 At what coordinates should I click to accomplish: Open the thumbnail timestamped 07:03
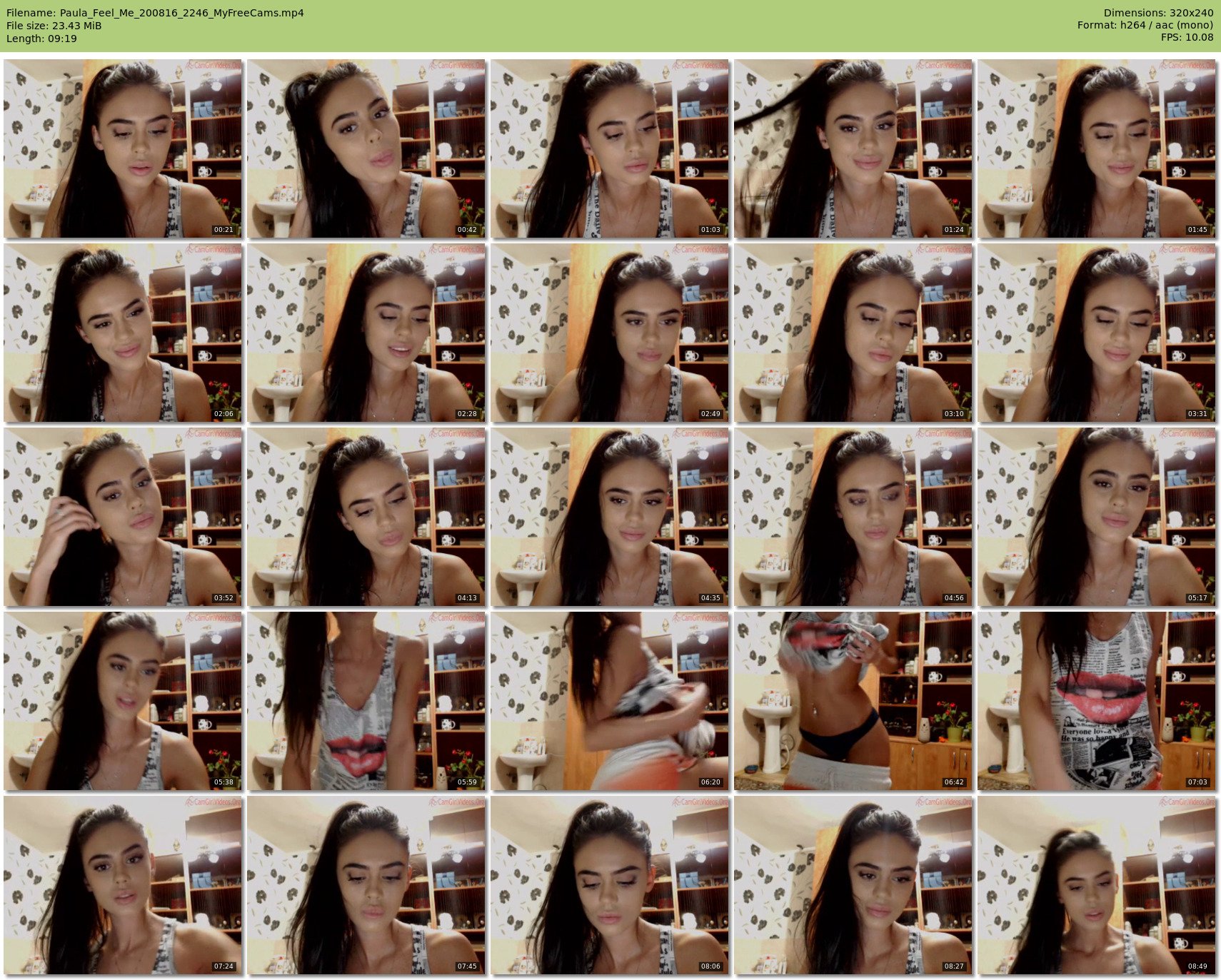coord(1097,701)
